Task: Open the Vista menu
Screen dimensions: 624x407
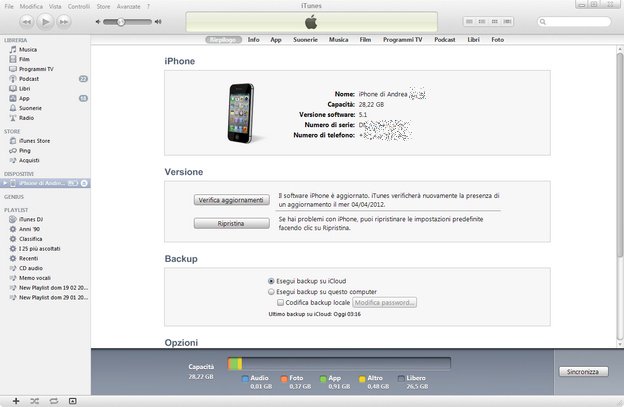Action: click(x=55, y=6)
